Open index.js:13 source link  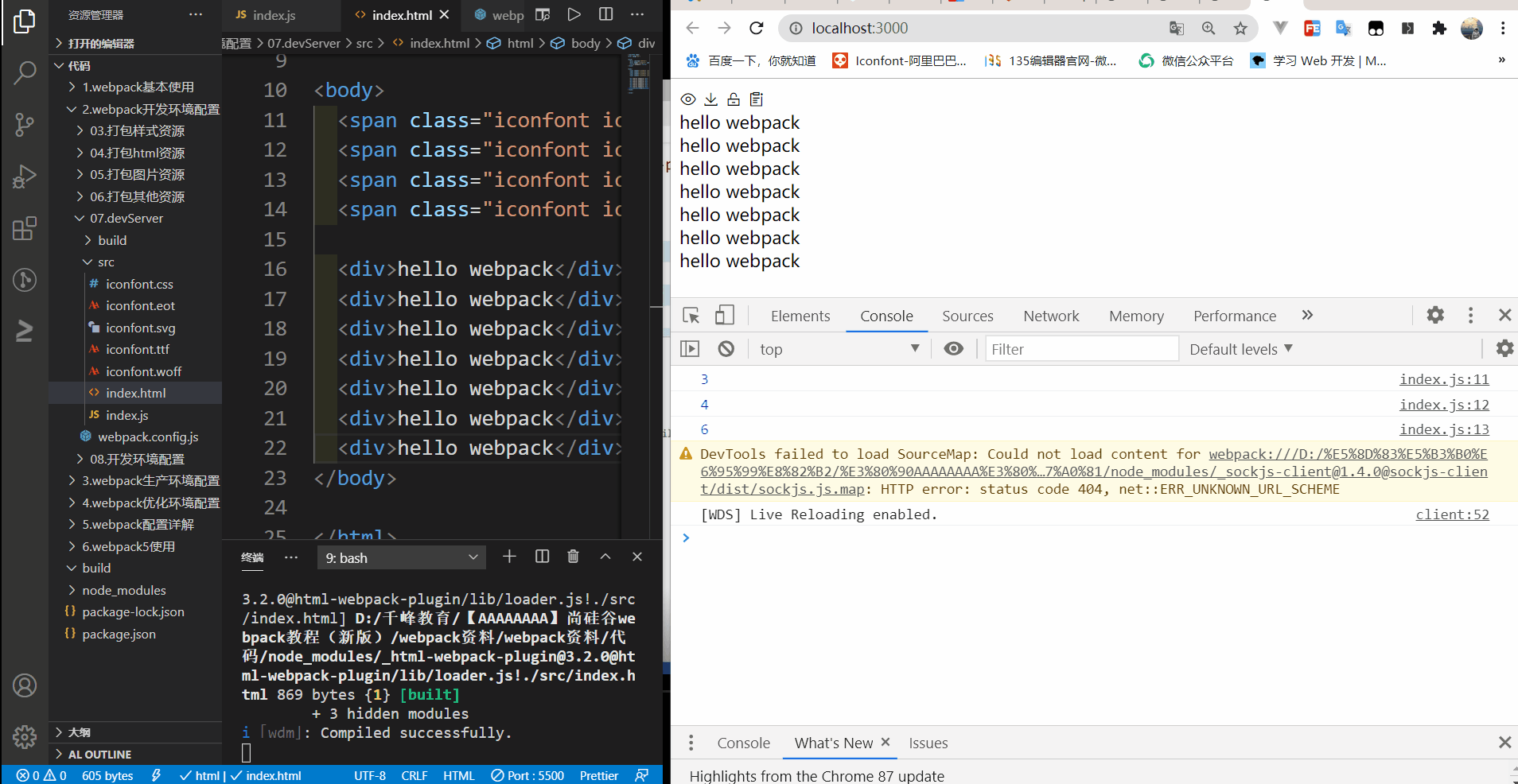(x=1444, y=429)
